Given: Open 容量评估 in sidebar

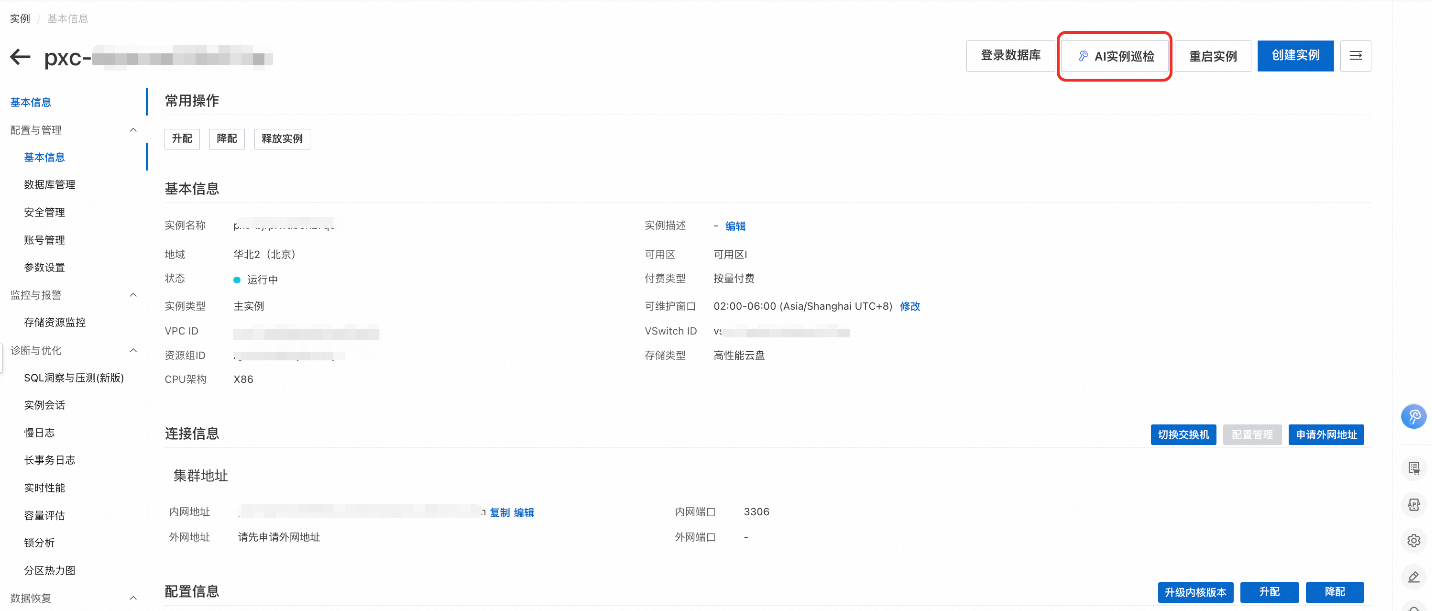Looking at the screenshot, I should [45, 515].
